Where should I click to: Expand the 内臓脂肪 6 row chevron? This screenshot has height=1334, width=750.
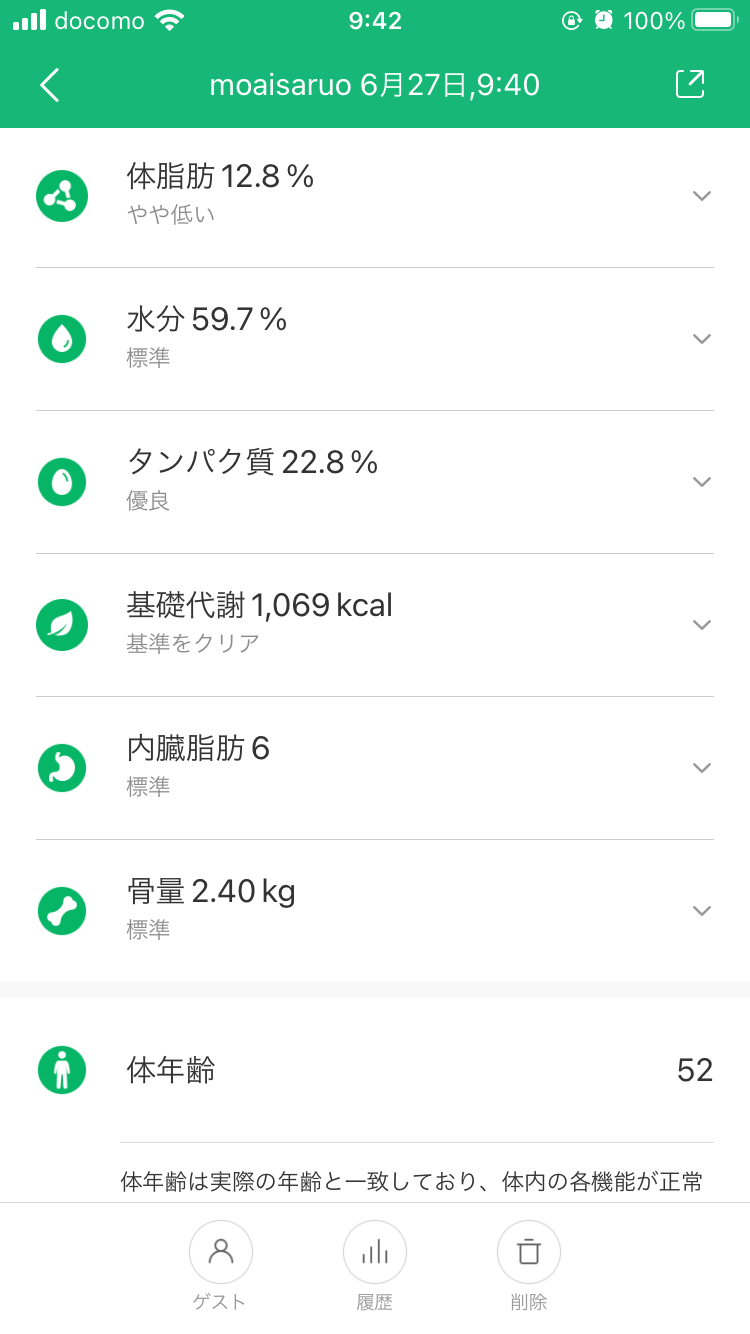(x=702, y=768)
